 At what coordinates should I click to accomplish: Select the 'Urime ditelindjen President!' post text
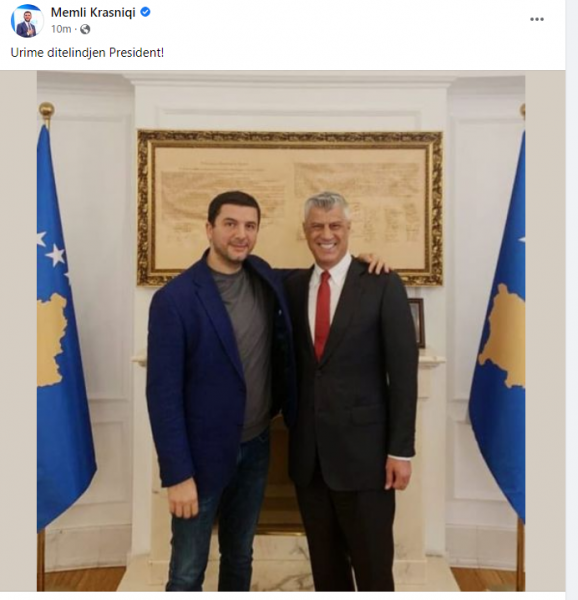(x=87, y=52)
